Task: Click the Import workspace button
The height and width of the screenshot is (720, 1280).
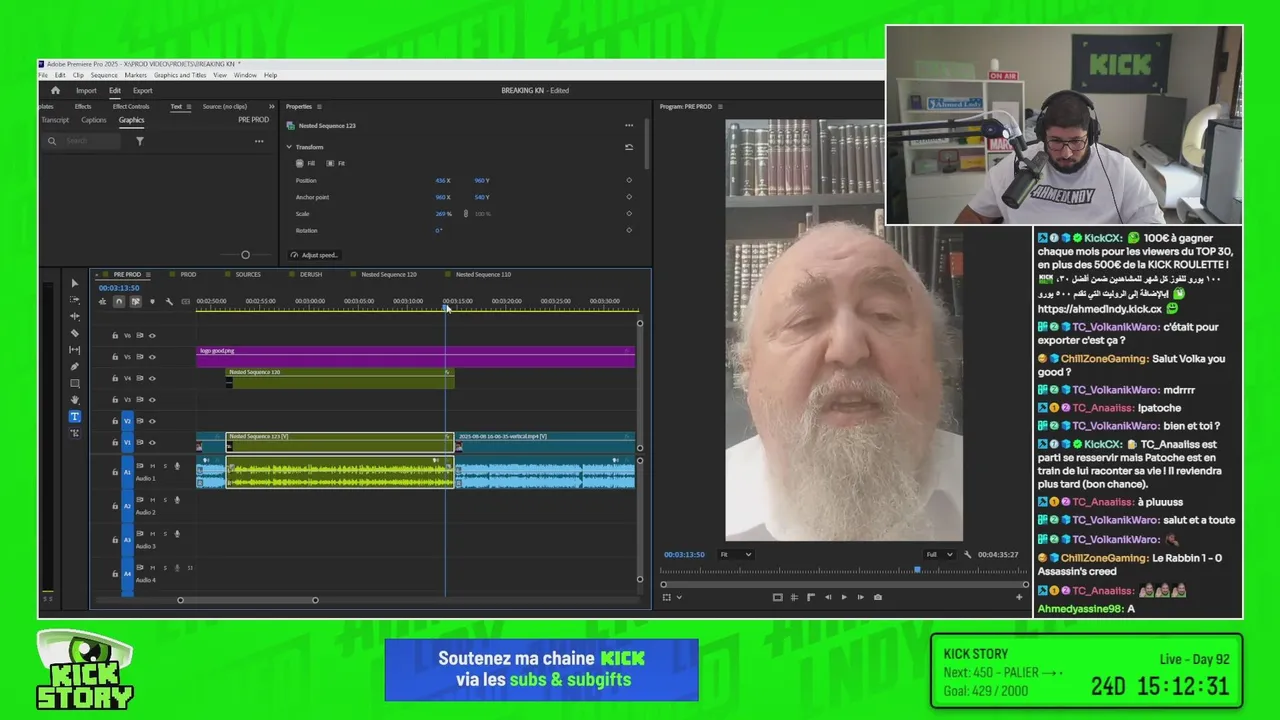Action: 86,90
